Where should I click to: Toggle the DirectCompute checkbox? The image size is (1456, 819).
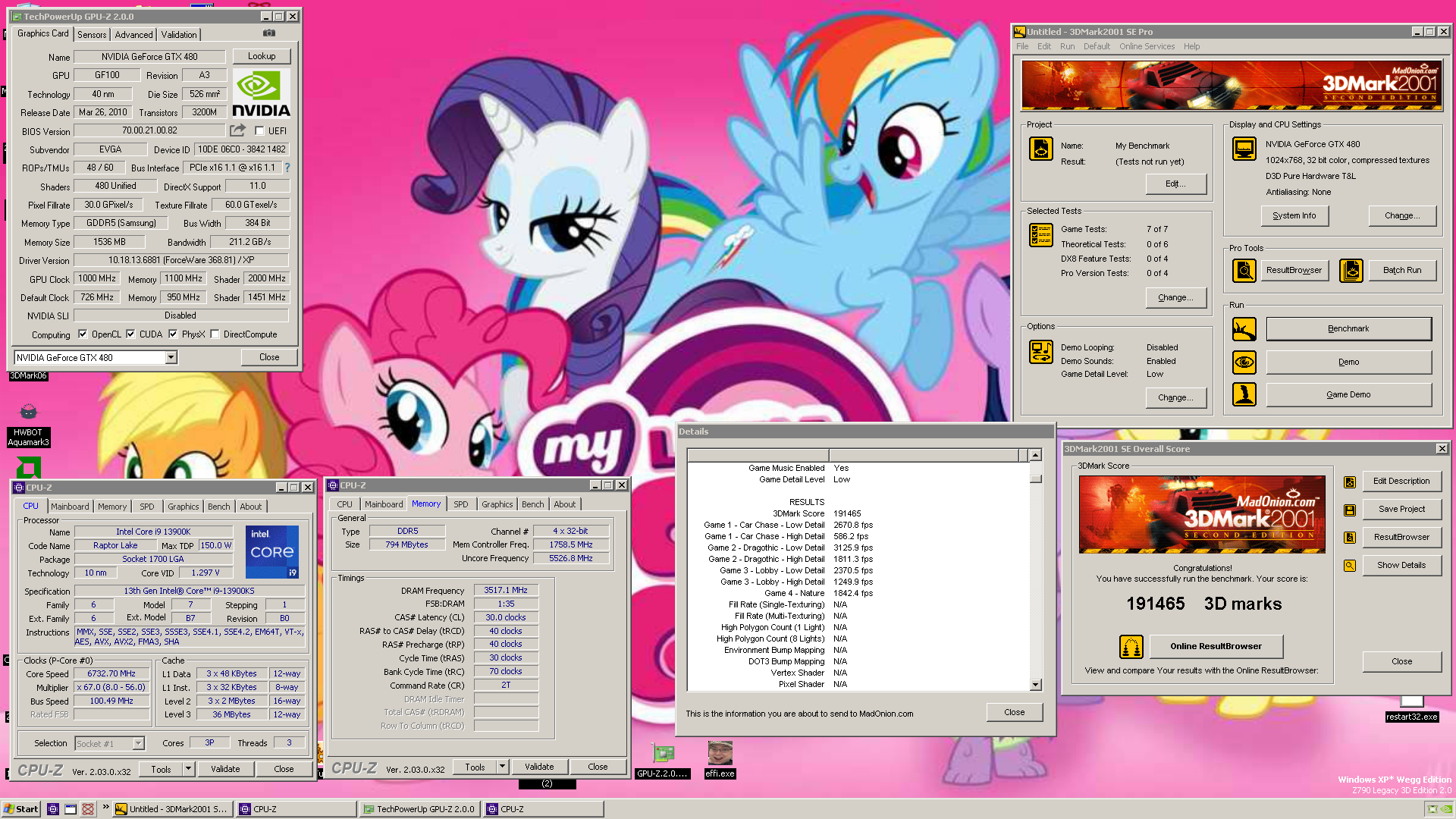point(215,334)
